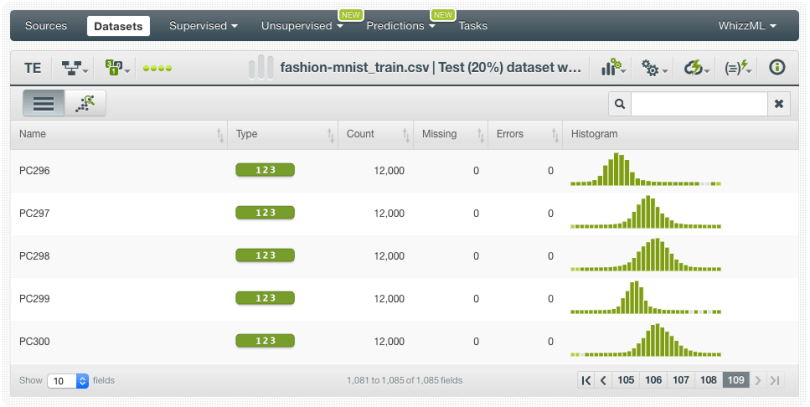Image resolution: width=810 pixels, height=407 pixels.
Task: Click the four green dots indicator
Action: (x=157, y=68)
